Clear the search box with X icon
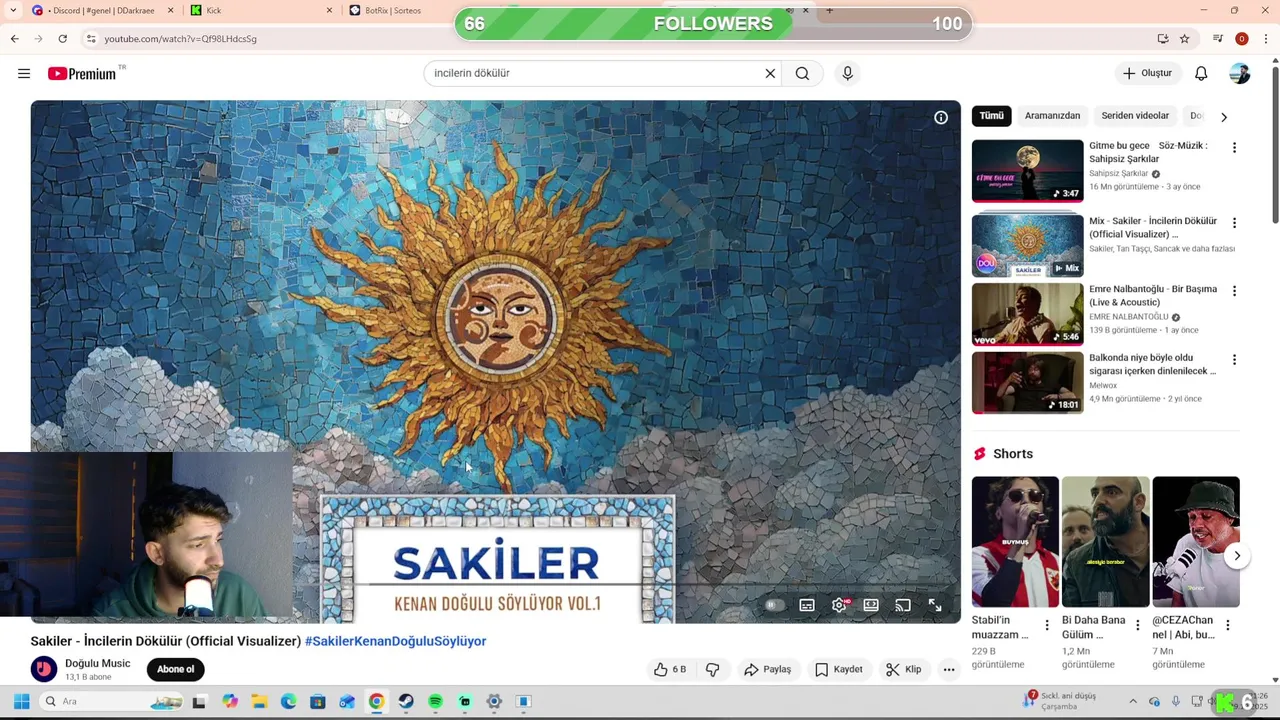The height and width of the screenshot is (720, 1280). click(x=770, y=73)
